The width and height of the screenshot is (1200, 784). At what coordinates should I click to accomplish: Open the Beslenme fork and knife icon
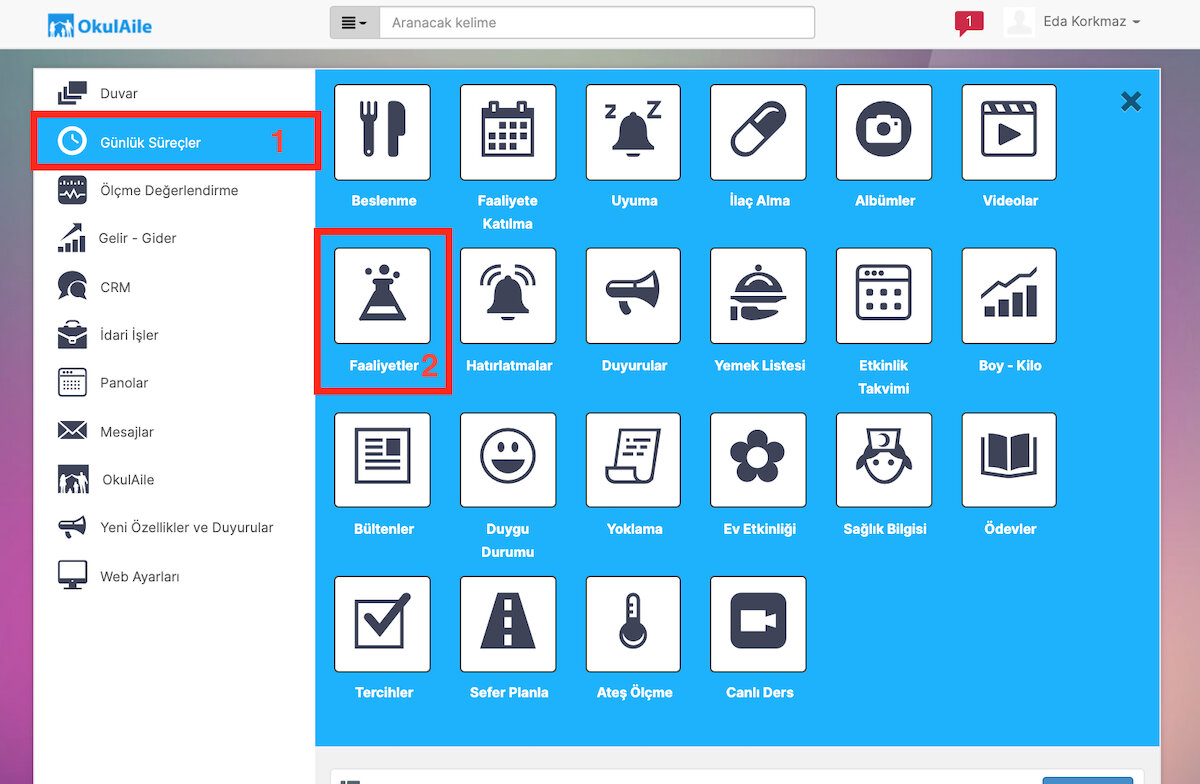pyautogui.click(x=383, y=133)
